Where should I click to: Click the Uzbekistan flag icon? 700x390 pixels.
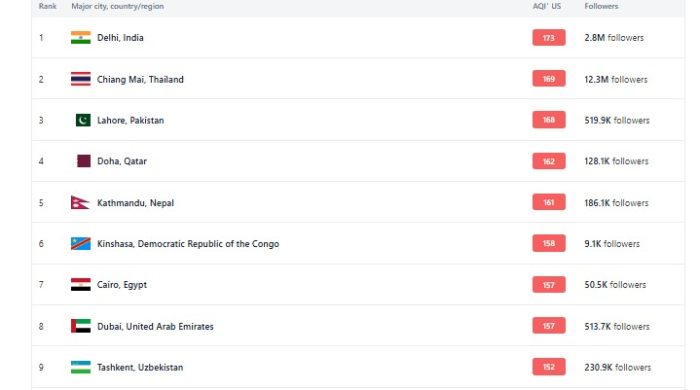point(80,367)
